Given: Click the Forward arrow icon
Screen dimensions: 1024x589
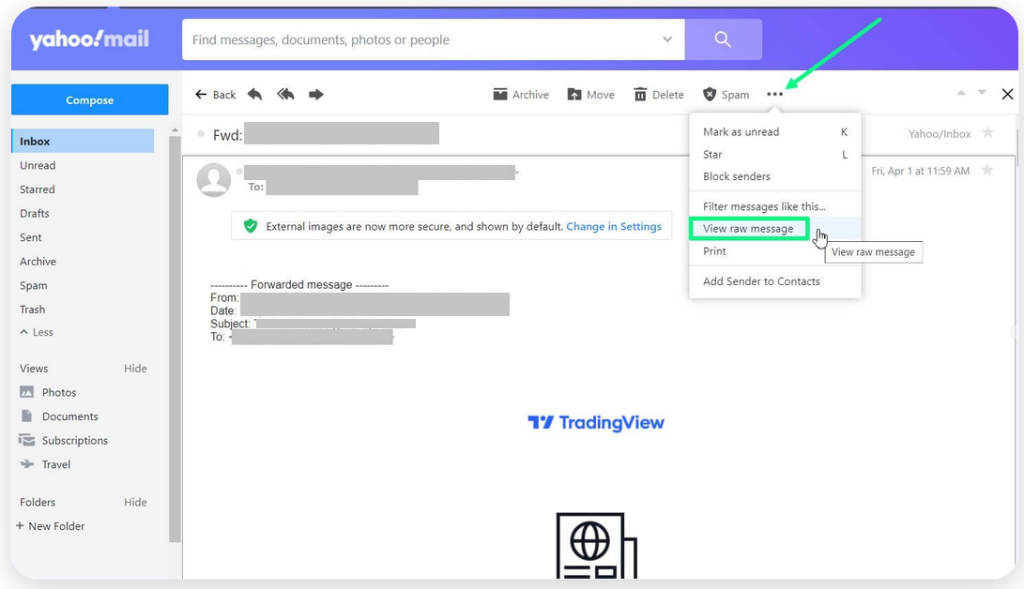Looking at the screenshot, I should 316,94.
